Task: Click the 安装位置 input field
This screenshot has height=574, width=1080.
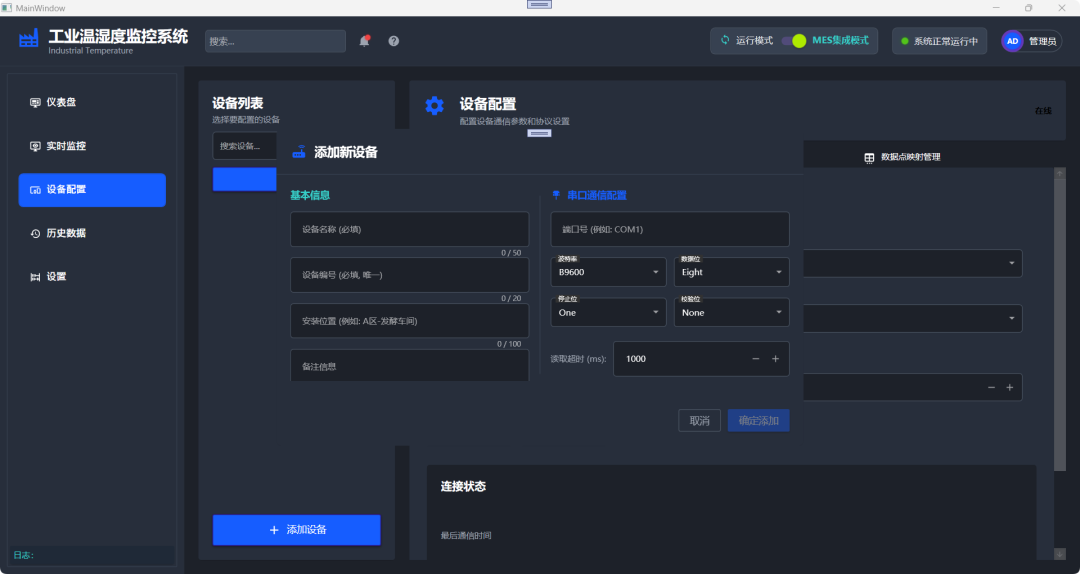Action: 409,321
